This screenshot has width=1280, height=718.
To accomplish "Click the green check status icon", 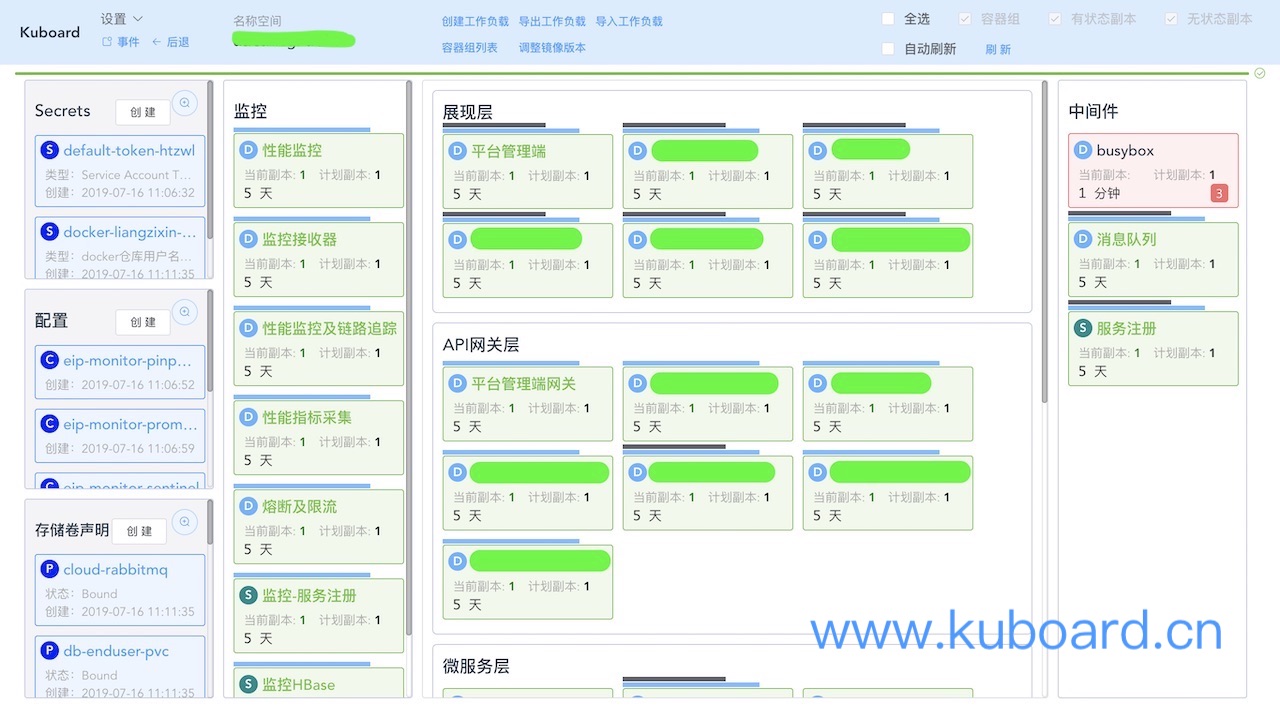I will 1260,73.
